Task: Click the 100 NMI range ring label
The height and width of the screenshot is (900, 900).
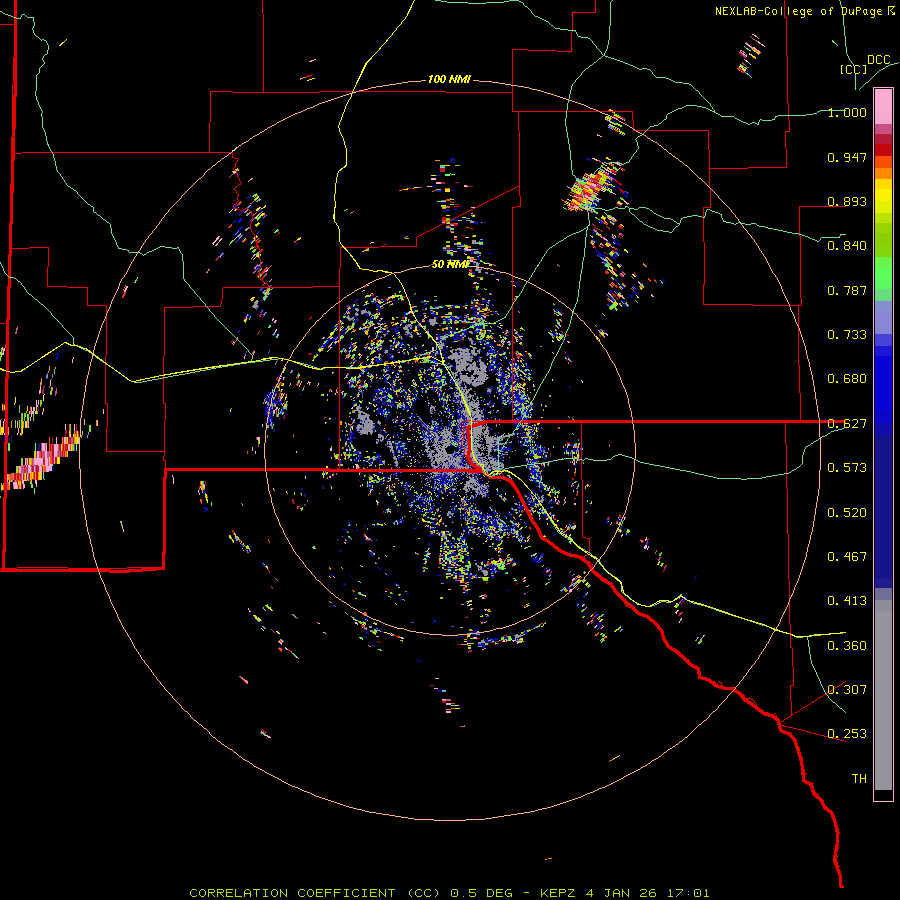Action: pos(449,79)
